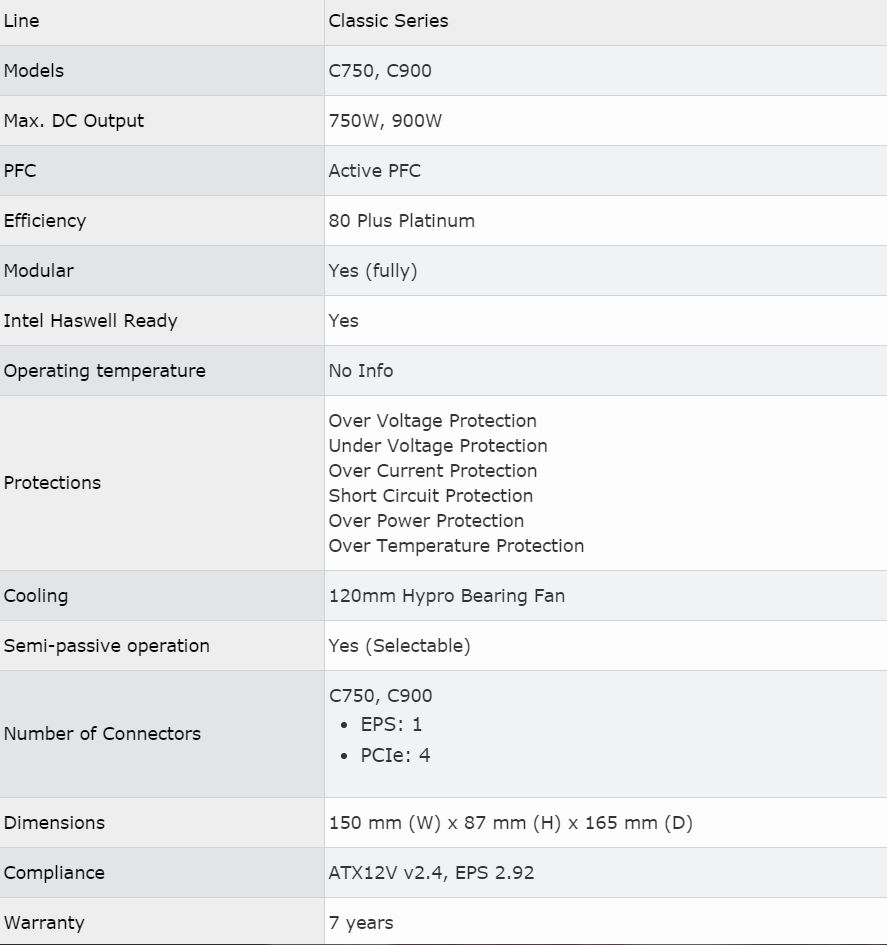Click "Yes (Selectable)" semi-passive value
This screenshot has width=887, height=945.
coord(399,646)
